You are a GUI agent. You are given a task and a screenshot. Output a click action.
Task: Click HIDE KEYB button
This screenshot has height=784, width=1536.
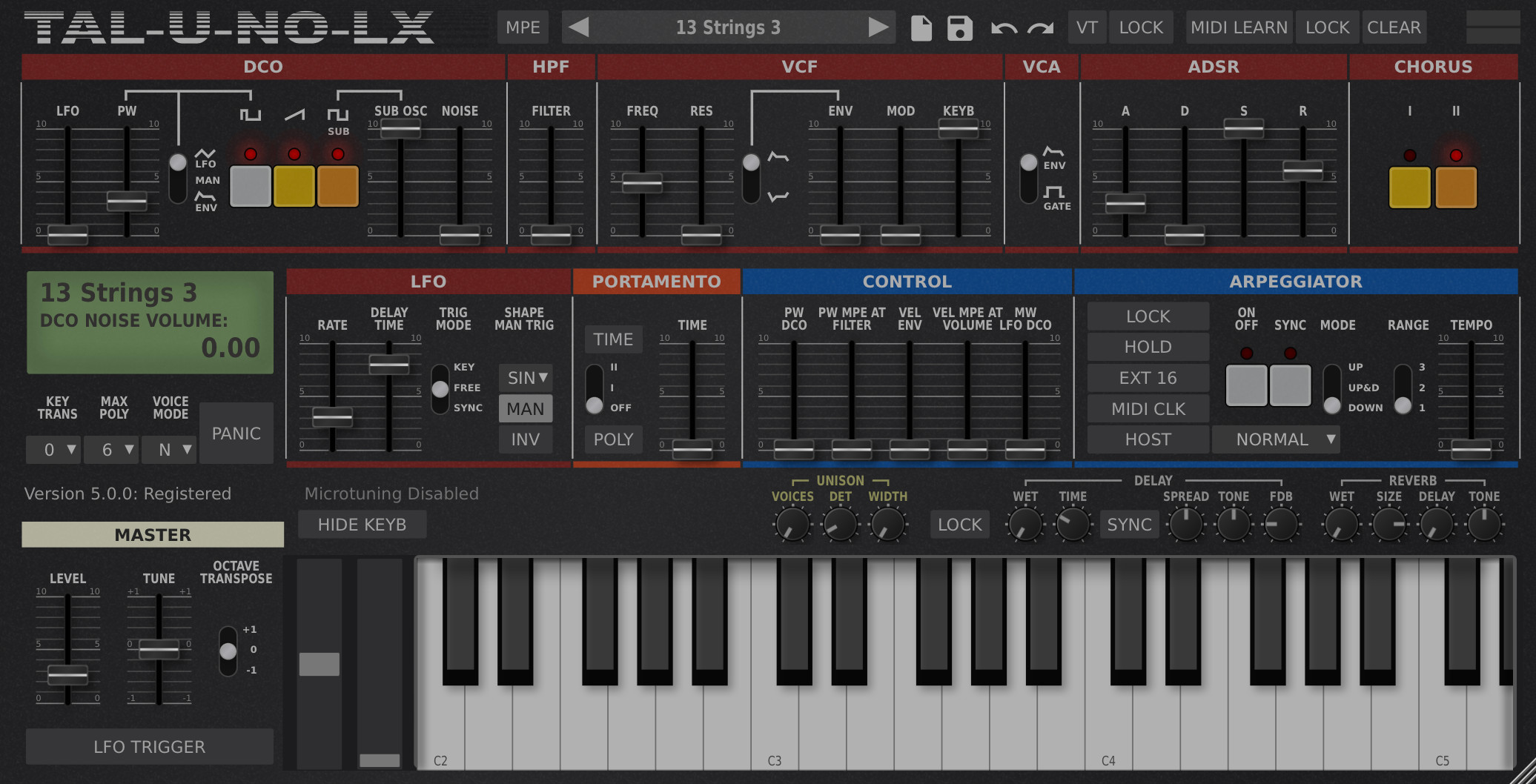tap(362, 525)
